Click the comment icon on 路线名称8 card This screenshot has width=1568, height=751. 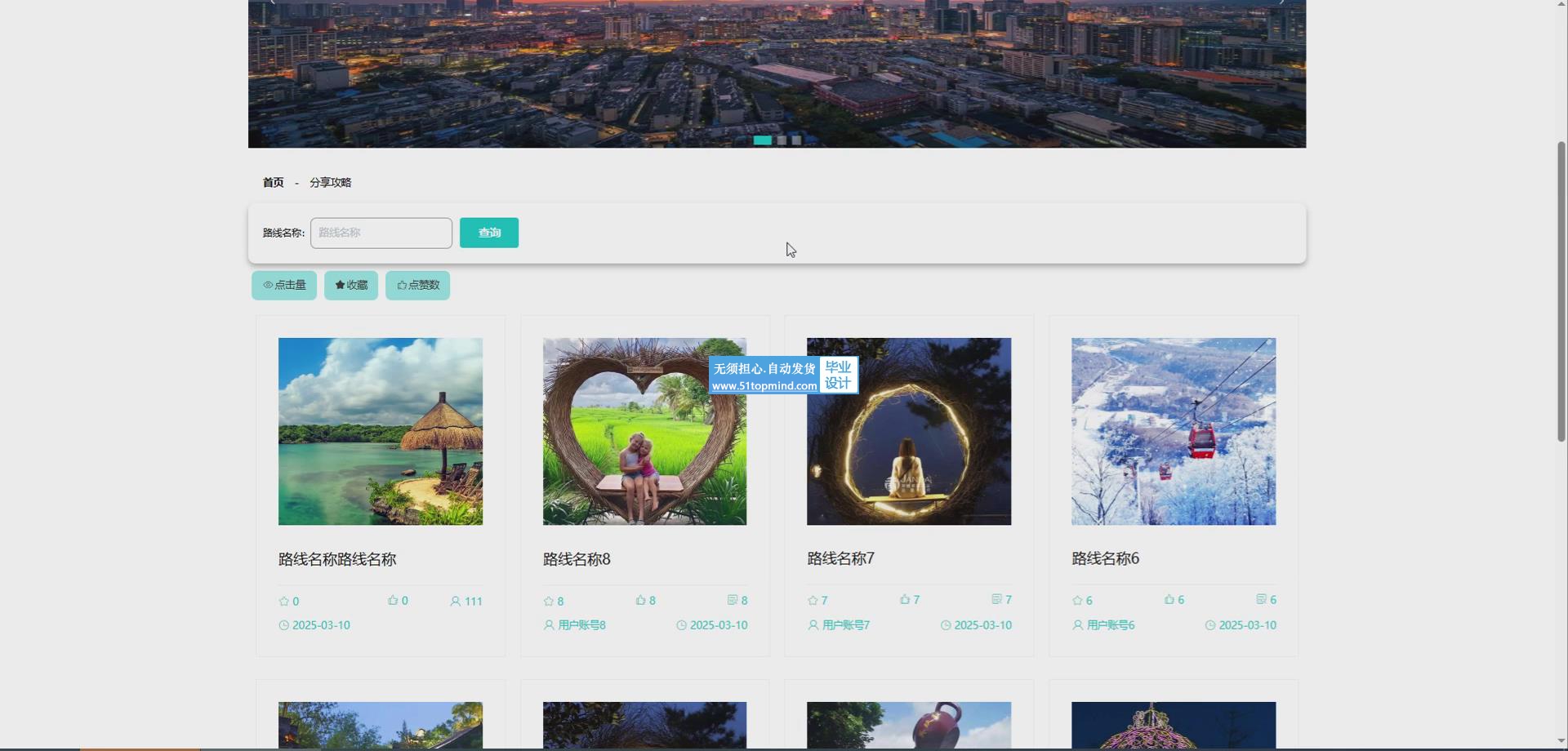click(733, 601)
